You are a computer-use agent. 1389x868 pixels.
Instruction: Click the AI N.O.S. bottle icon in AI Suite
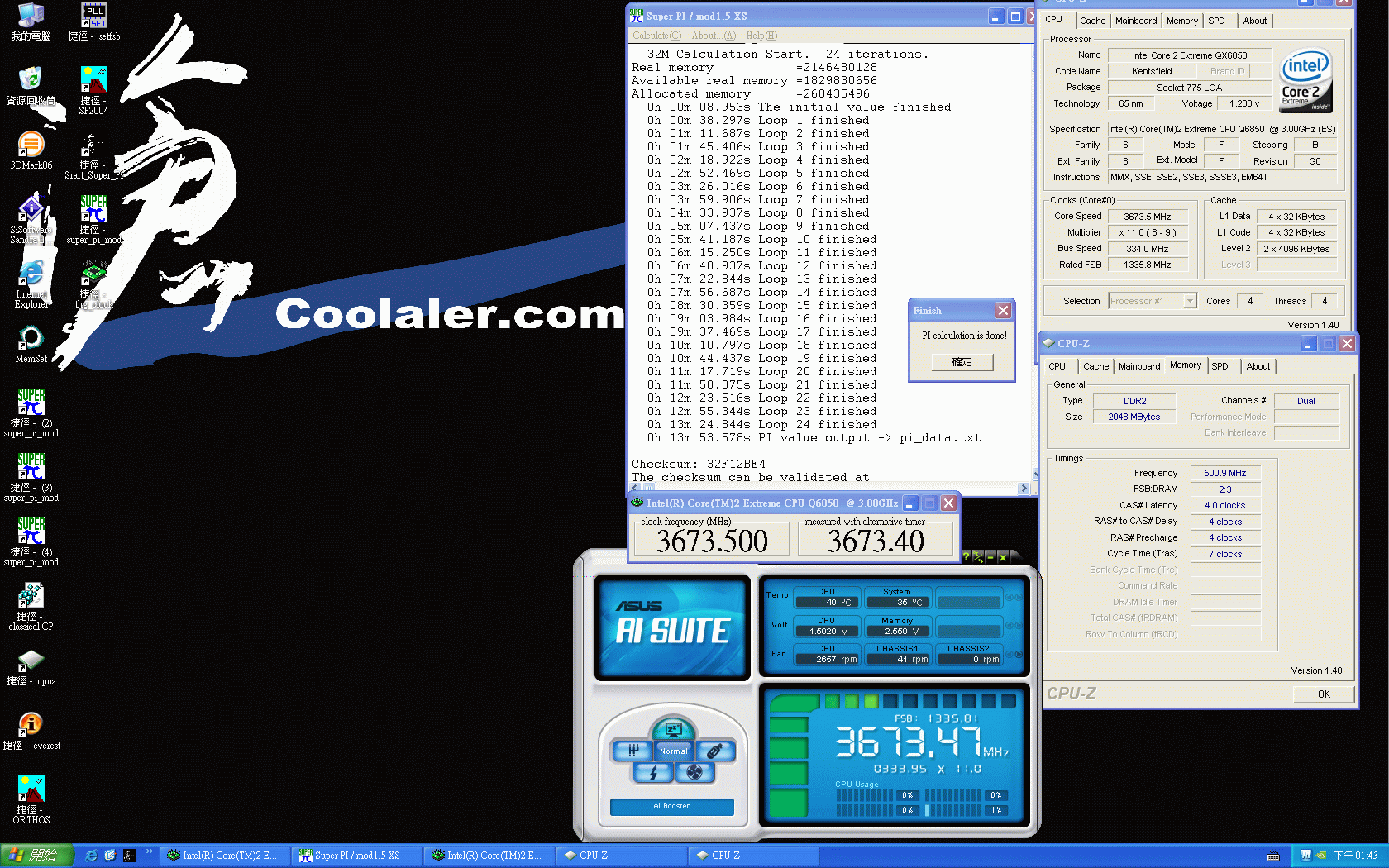(x=714, y=751)
